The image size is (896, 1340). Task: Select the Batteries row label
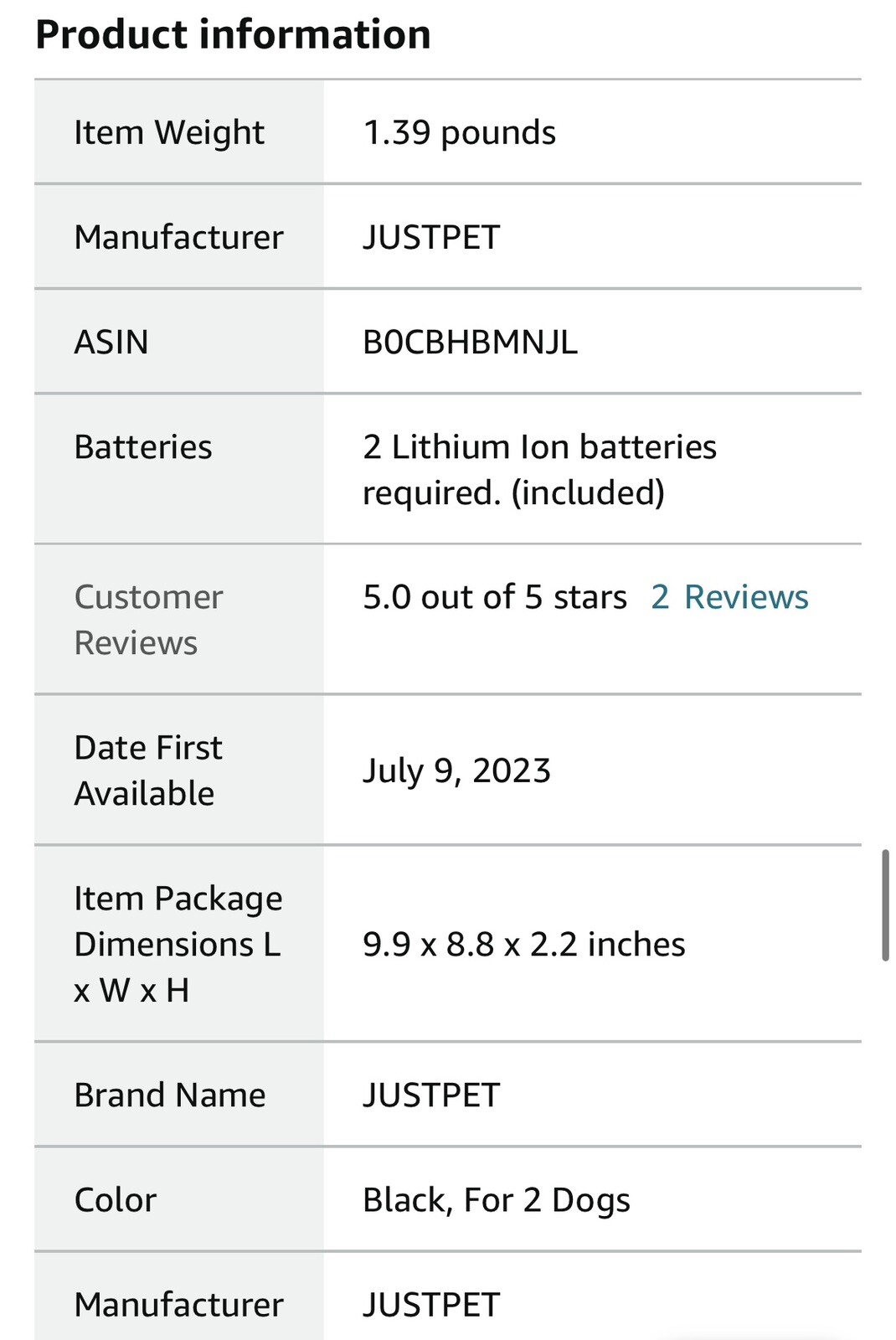[x=143, y=447]
